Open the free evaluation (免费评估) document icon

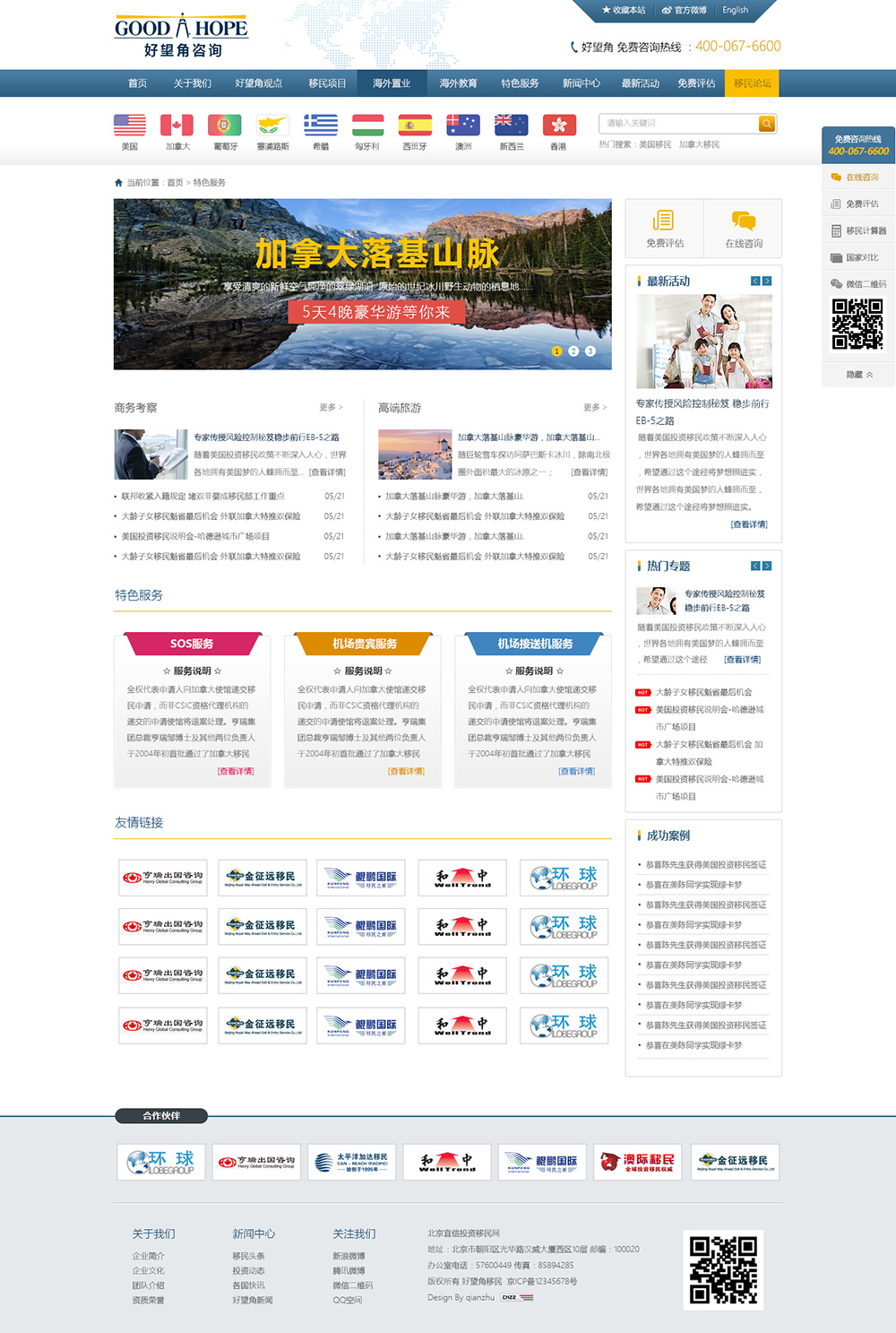pos(664,221)
